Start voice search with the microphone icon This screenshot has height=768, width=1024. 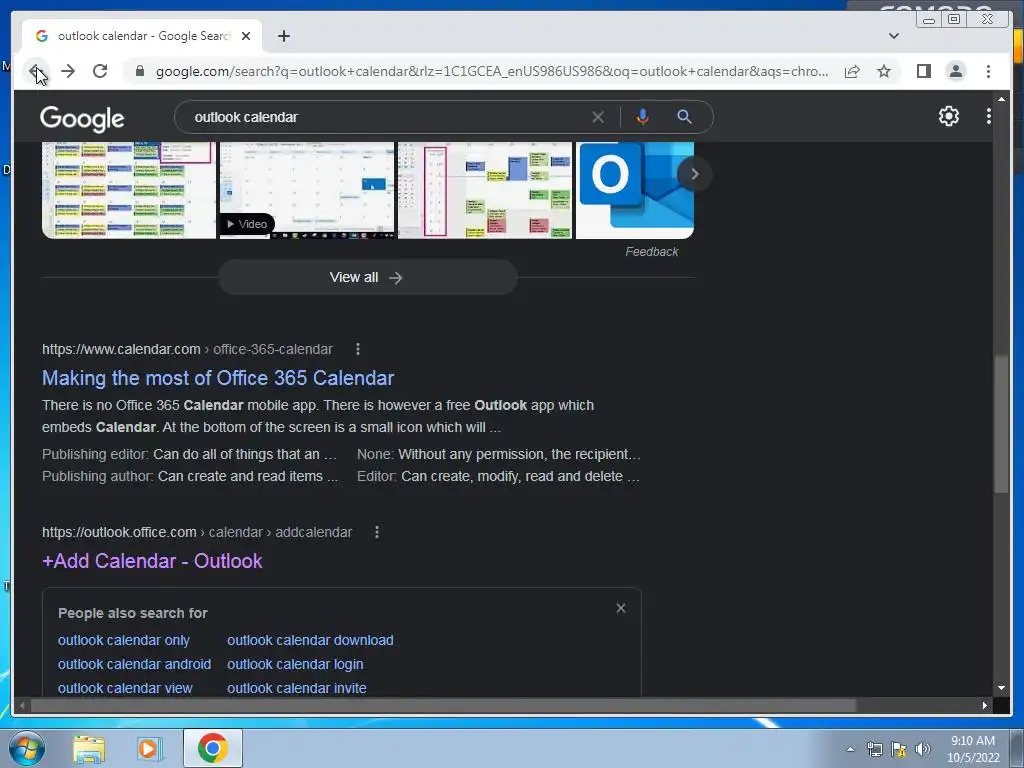pyautogui.click(x=643, y=118)
